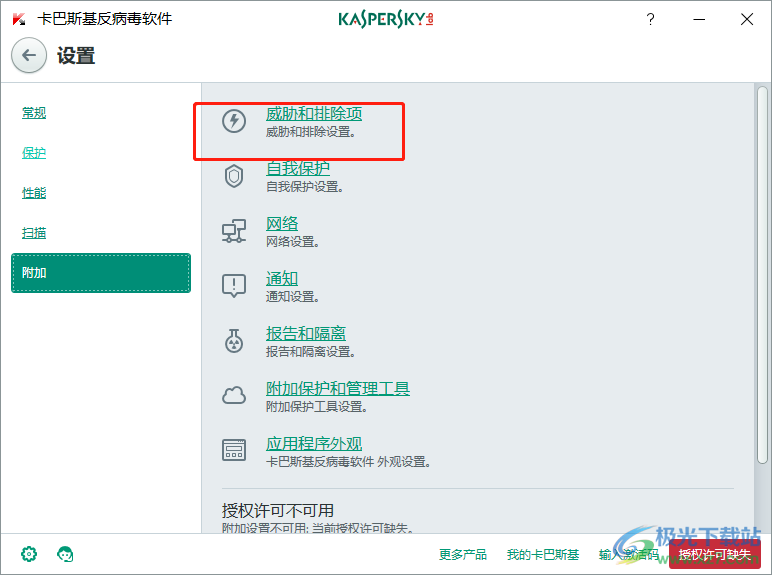772x575 pixels.
Task: Minimize the Kaspersky window
Action: click(699, 19)
